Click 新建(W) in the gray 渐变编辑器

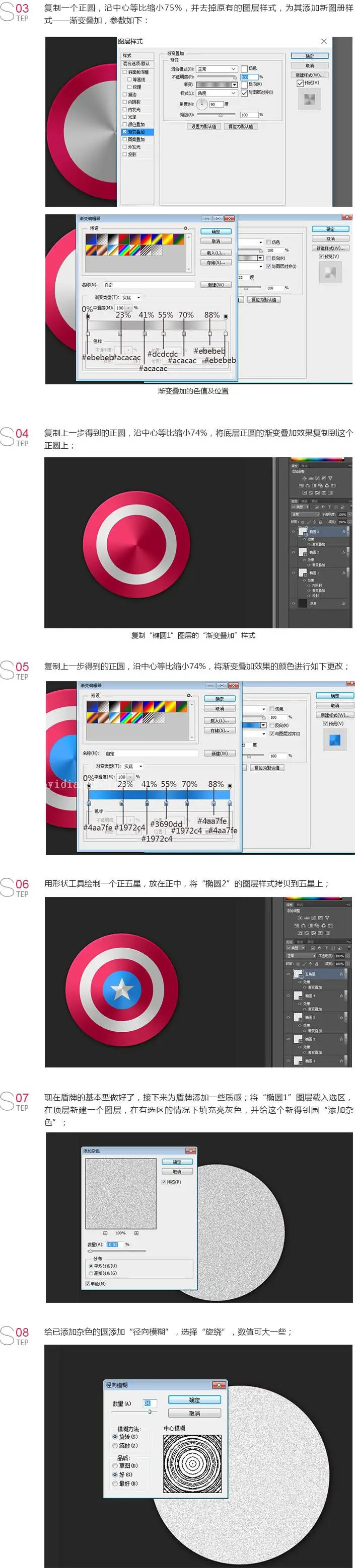click(x=216, y=284)
